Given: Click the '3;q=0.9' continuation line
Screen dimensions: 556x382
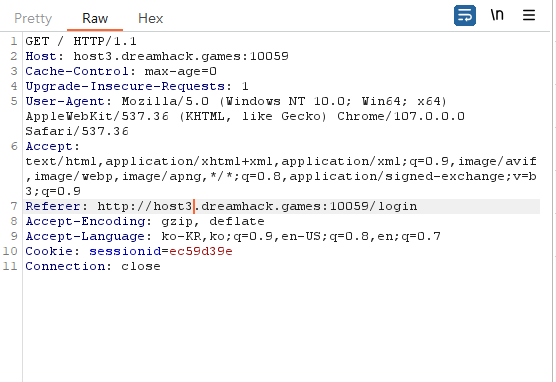Looking at the screenshot, I should (53, 191).
